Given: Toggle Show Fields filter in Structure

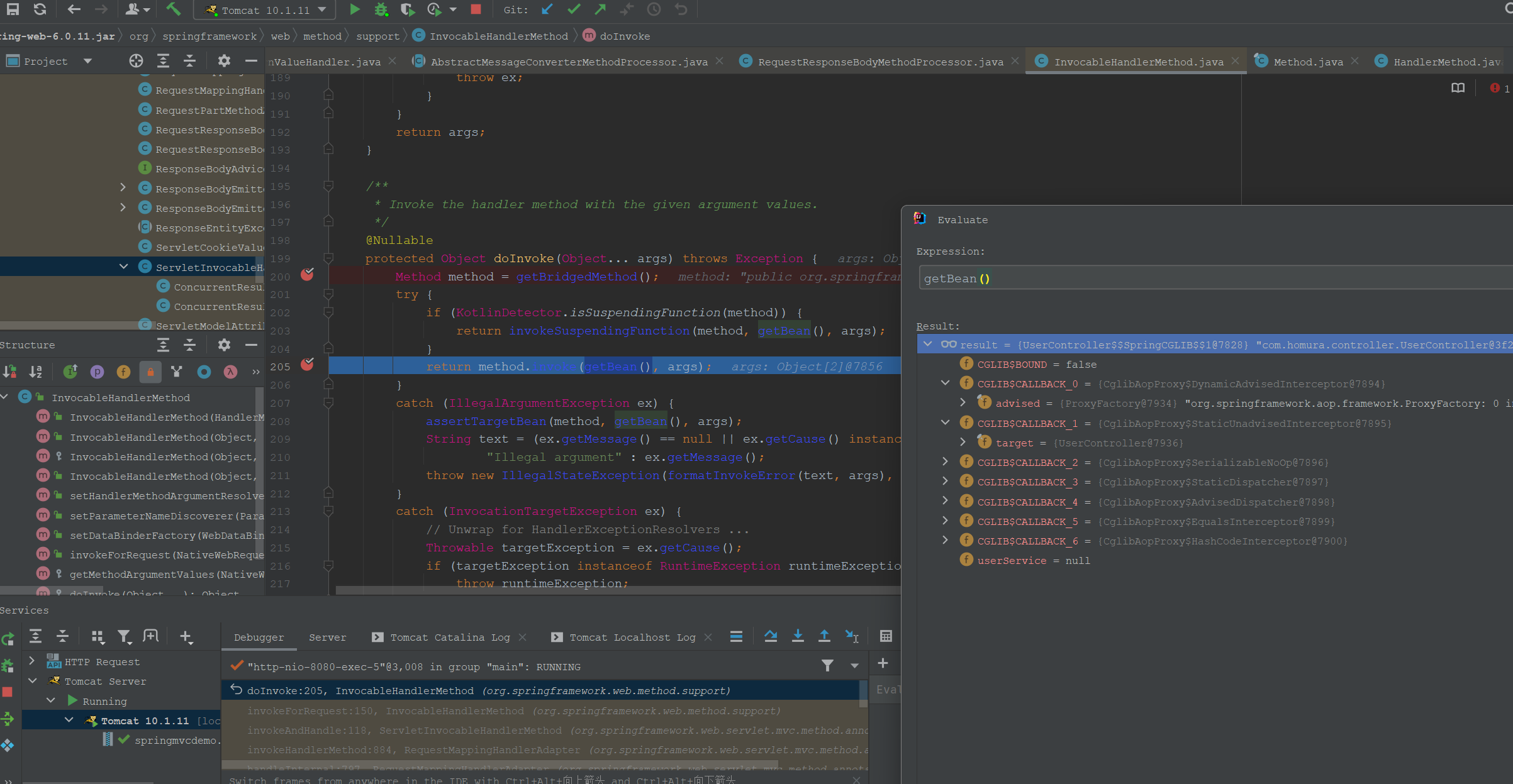Looking at the screenshot, I should (123, 372).
